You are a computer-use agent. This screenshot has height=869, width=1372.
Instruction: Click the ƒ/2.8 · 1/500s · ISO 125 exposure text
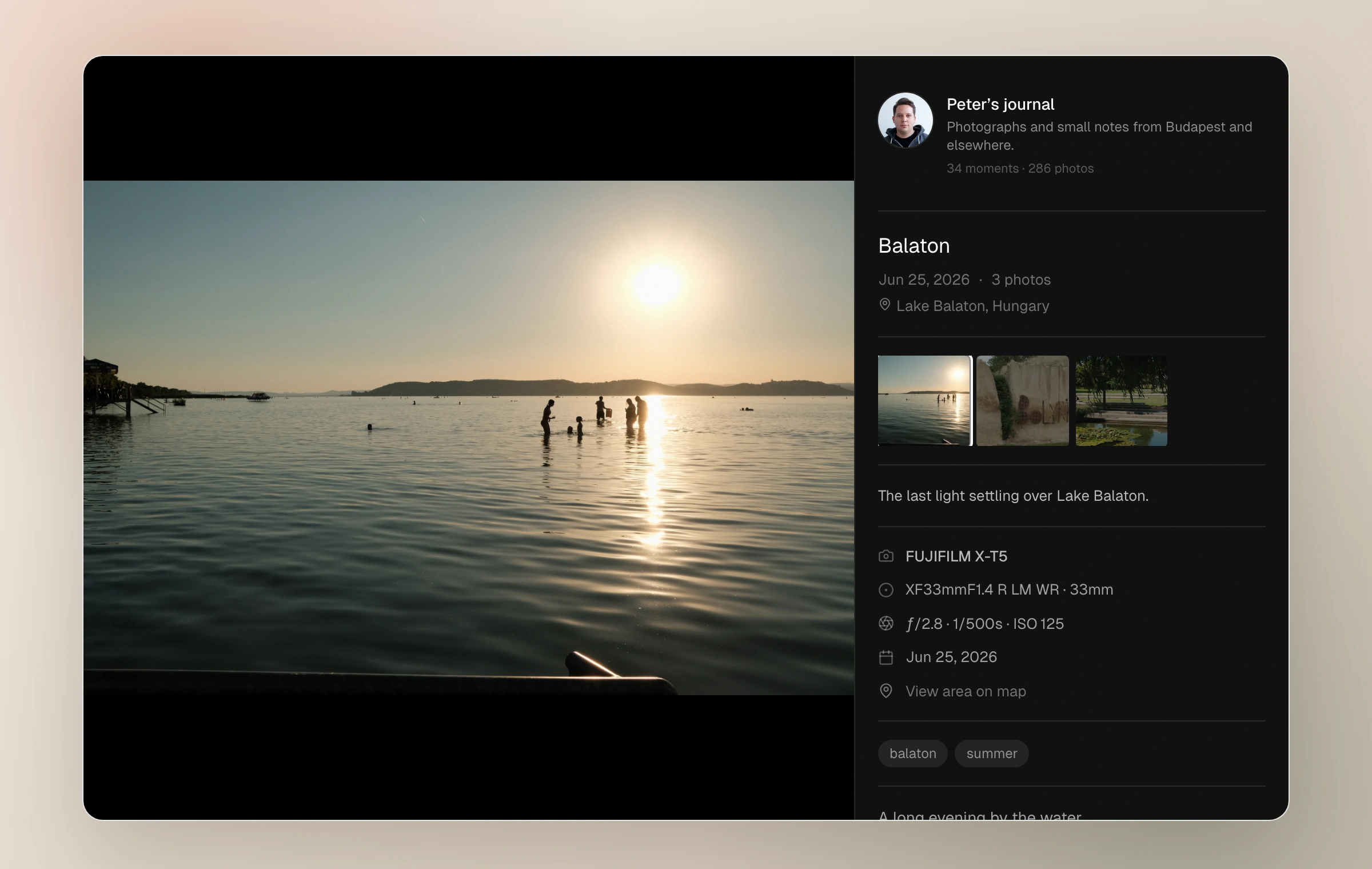[984, 624]
